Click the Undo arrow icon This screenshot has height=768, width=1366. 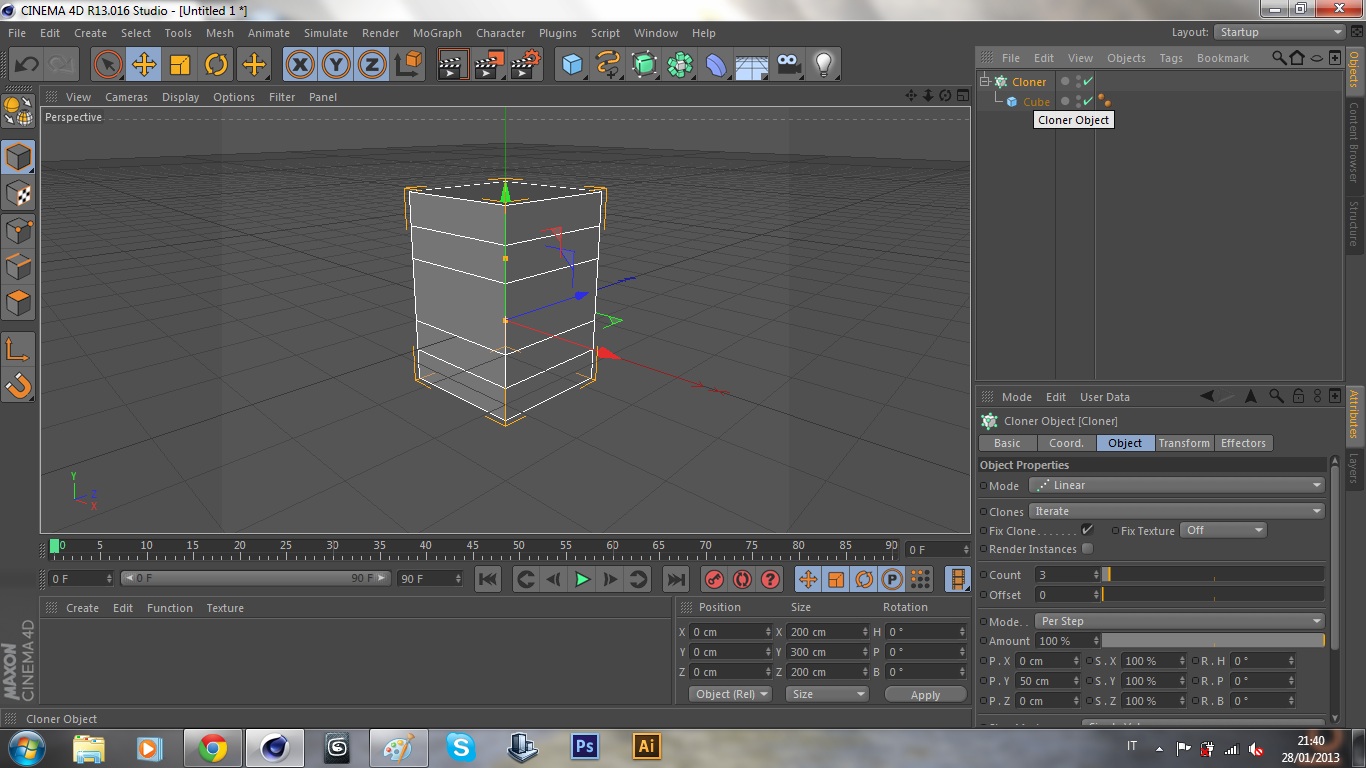(x=26, y=65)
